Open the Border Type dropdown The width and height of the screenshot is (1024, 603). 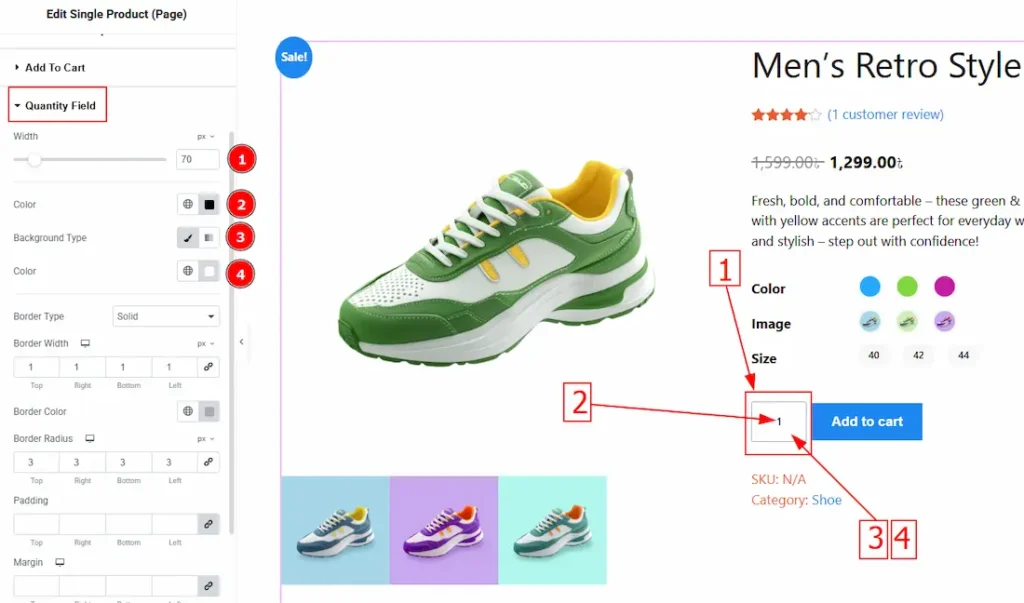166,316
